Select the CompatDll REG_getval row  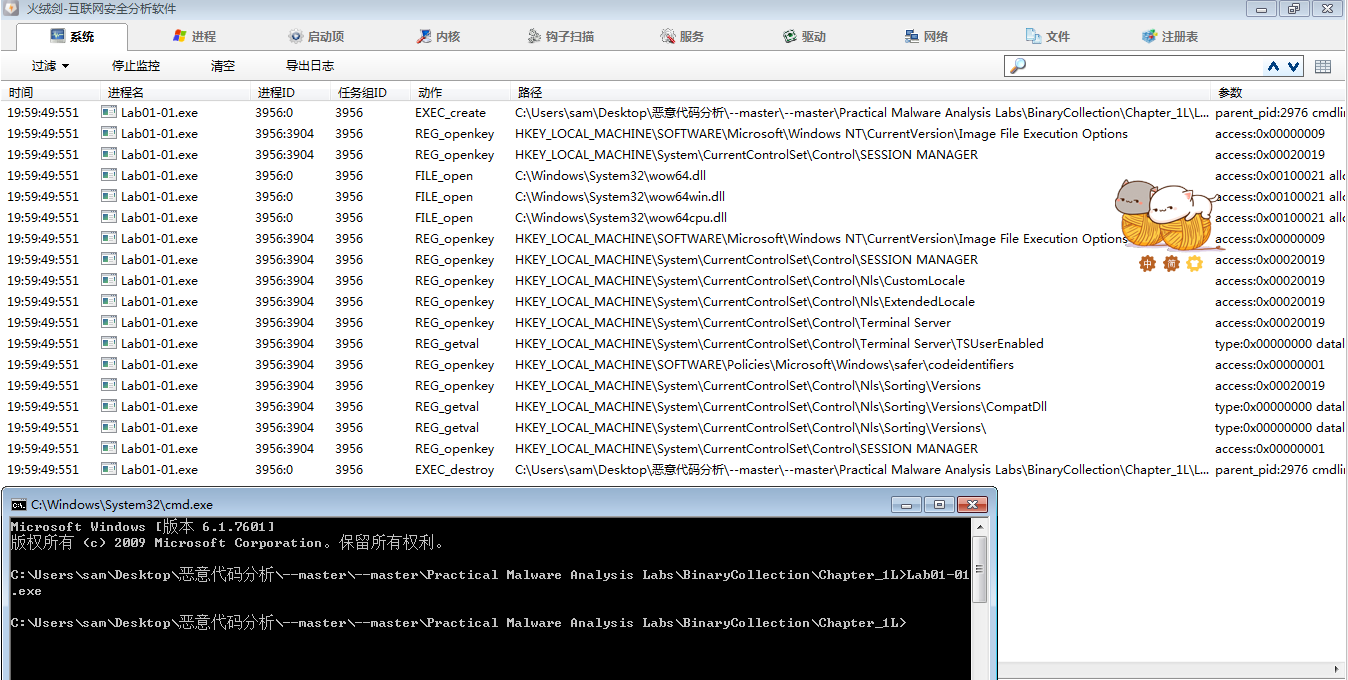click(674, 406)
